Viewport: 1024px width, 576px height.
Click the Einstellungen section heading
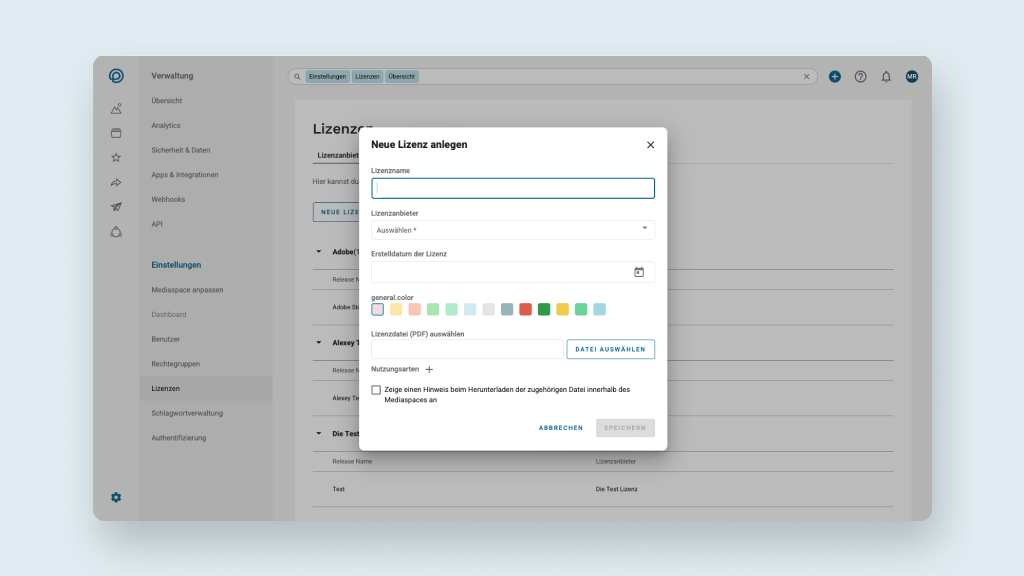click(x=176, y=265)
